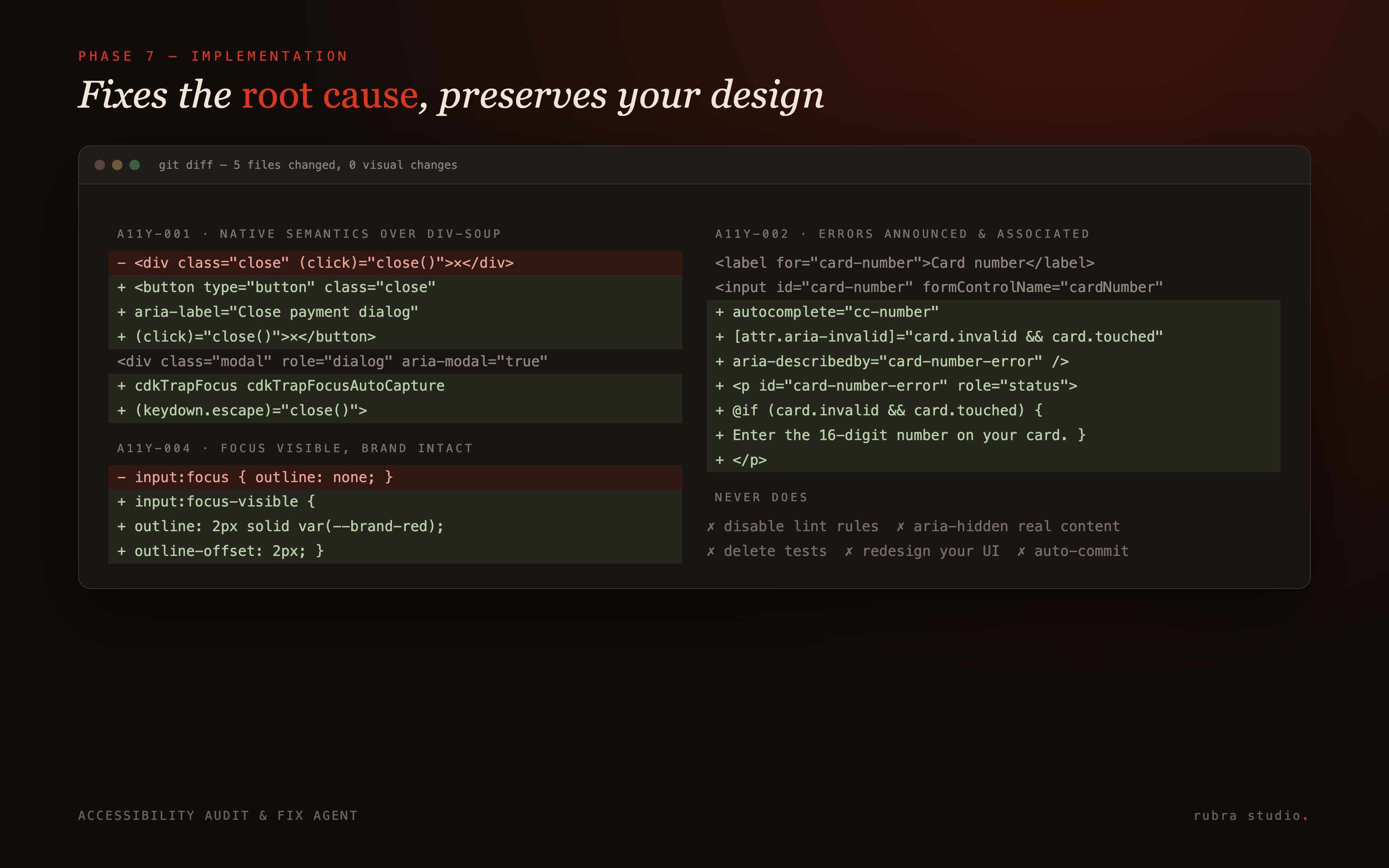Click the red traffic-light dot
Screen dimensions: 1389x868
pyautogui.click(x=100, y=165)
